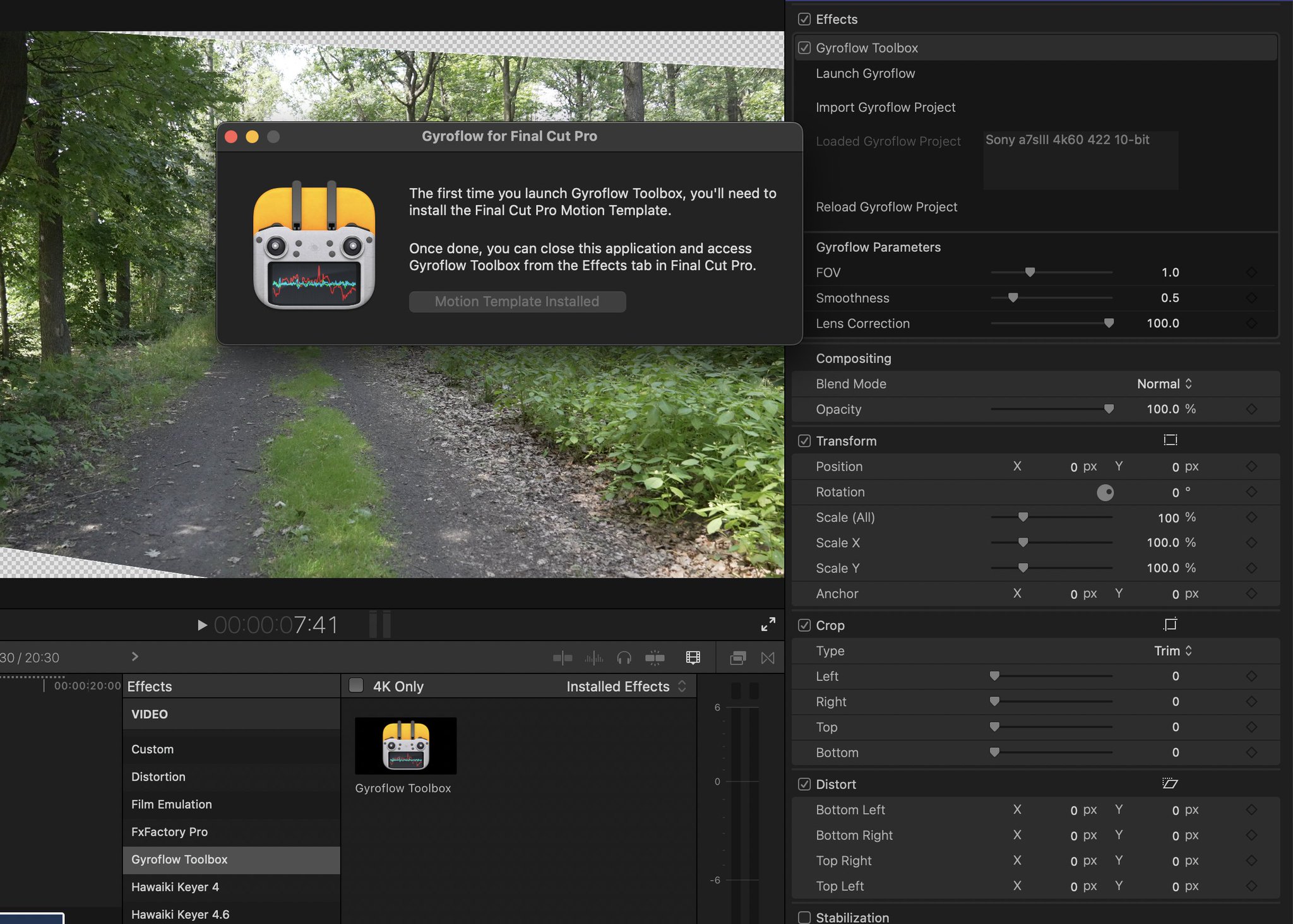The image size is (1293, 924).
Task: Select Hawaiki Keyer 4.6 category
Action: (231, 914)
